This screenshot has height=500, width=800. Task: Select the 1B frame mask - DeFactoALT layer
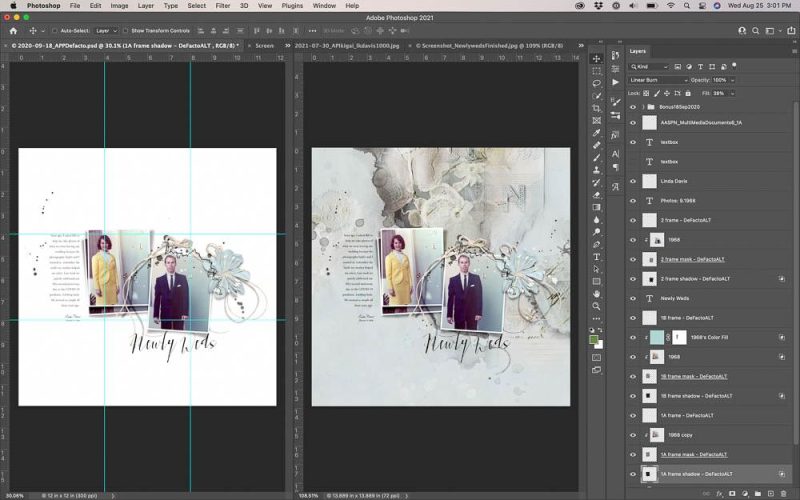click(x=693, y=377)
